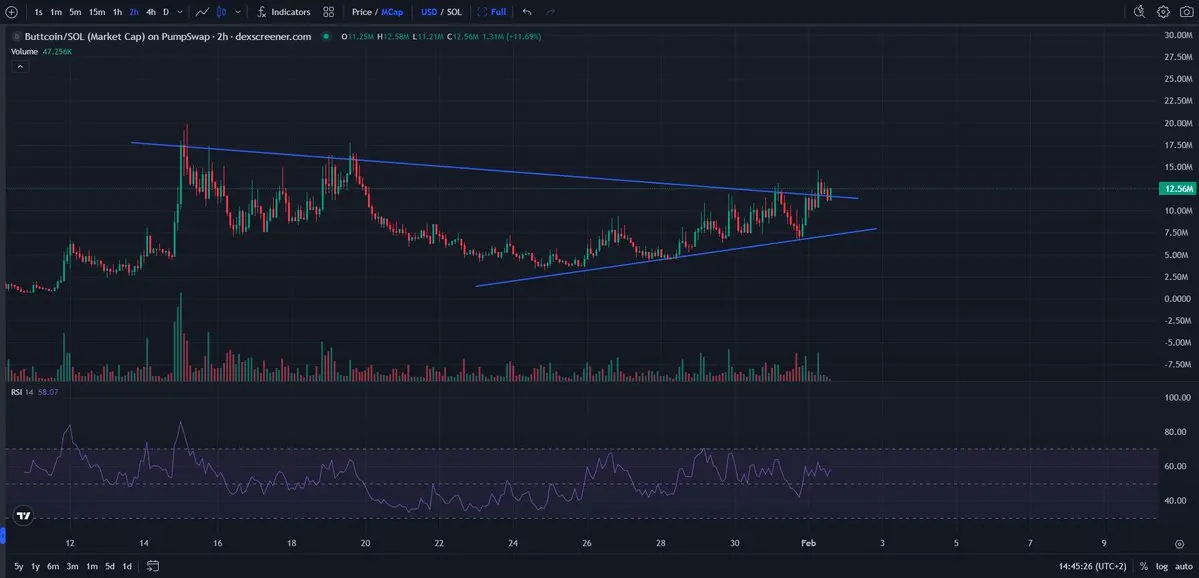Open the Indicators fx icon
Viewport: 1199px width, 578px height.
click(x=262, y=12)
